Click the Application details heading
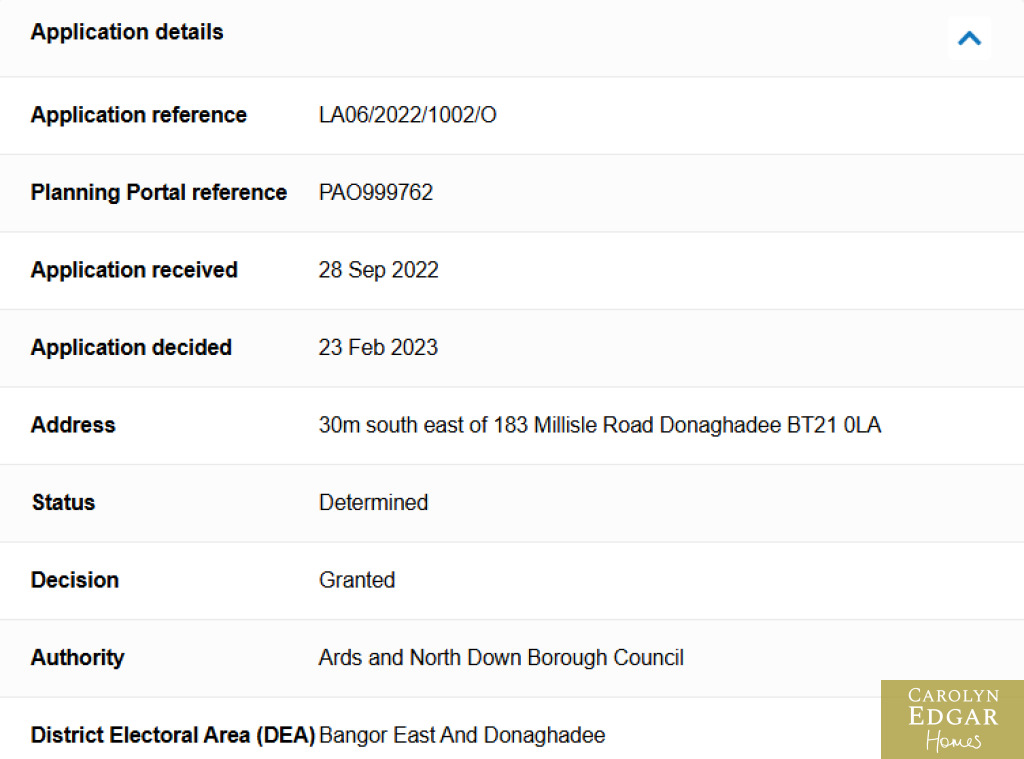 [x=127, y=32]
